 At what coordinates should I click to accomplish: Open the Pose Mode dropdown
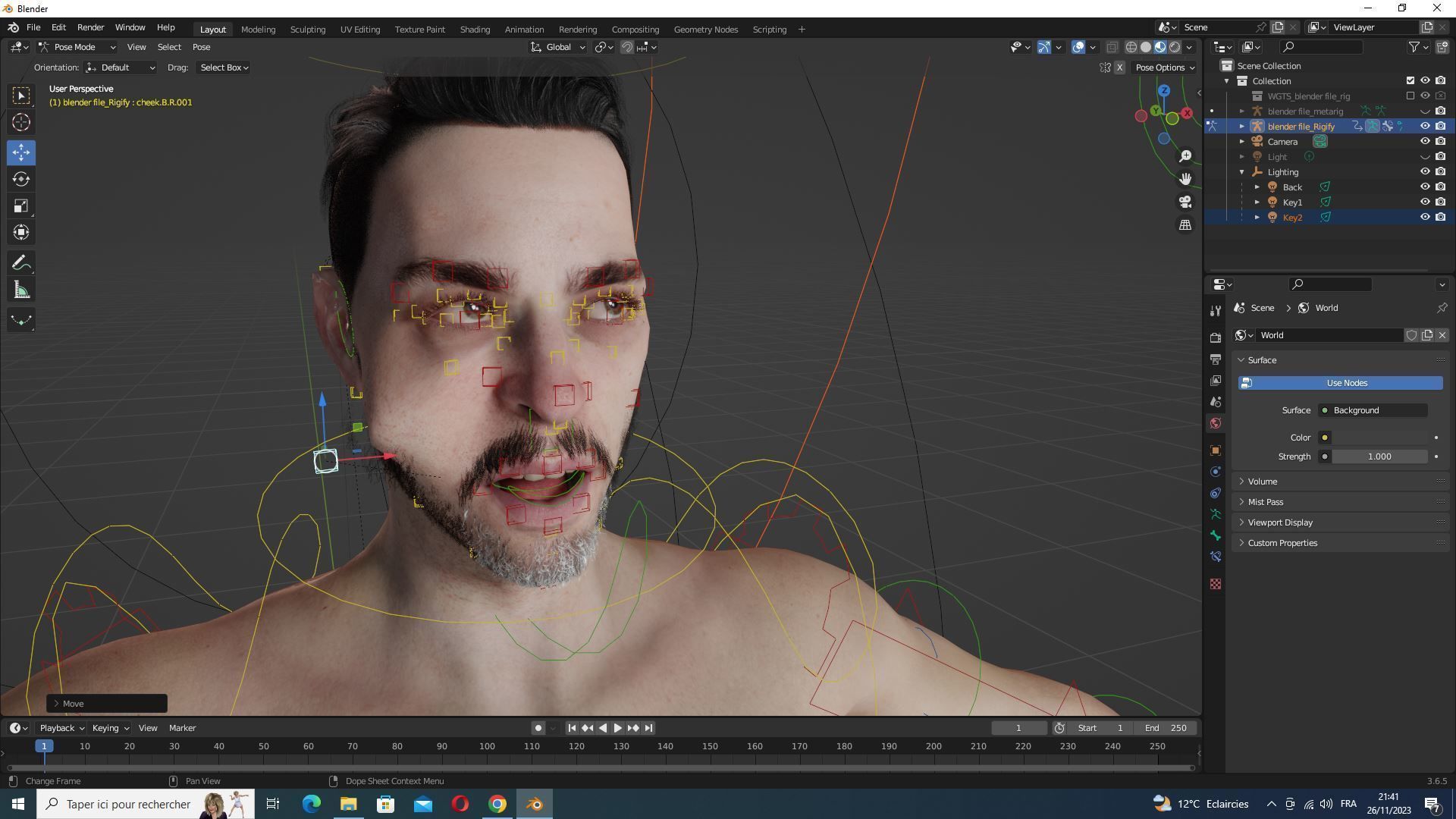(77, 47)
